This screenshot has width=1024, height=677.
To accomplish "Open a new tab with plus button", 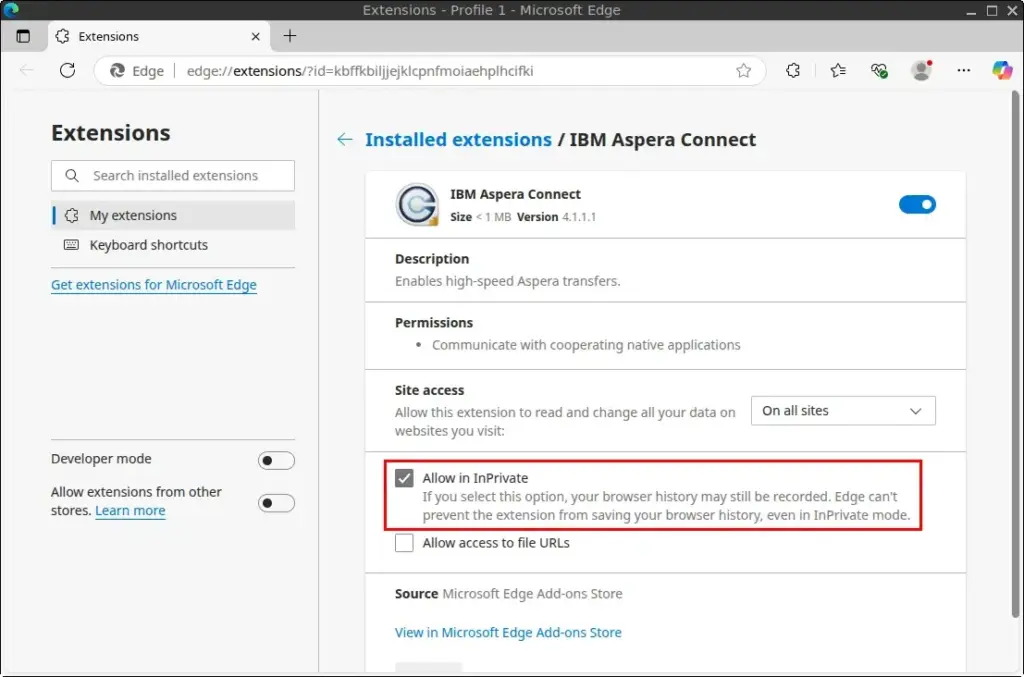I will point(290,36).
